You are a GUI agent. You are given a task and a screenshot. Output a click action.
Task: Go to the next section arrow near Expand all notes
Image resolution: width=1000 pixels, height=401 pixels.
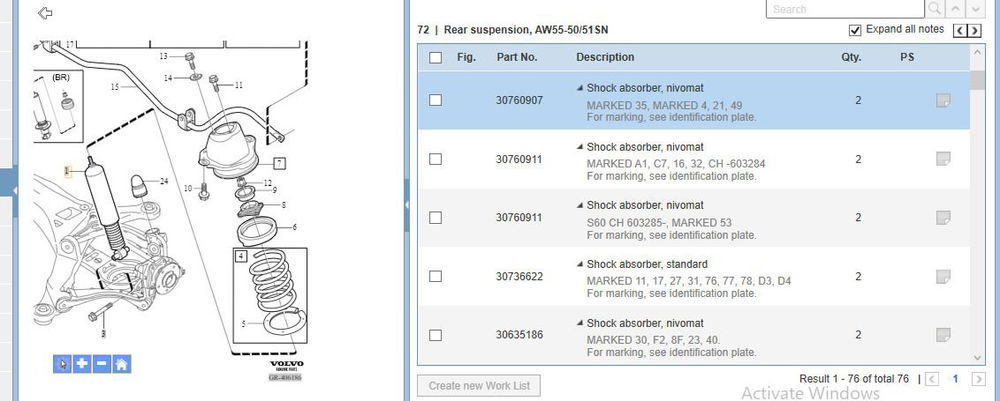coord(974,31)
